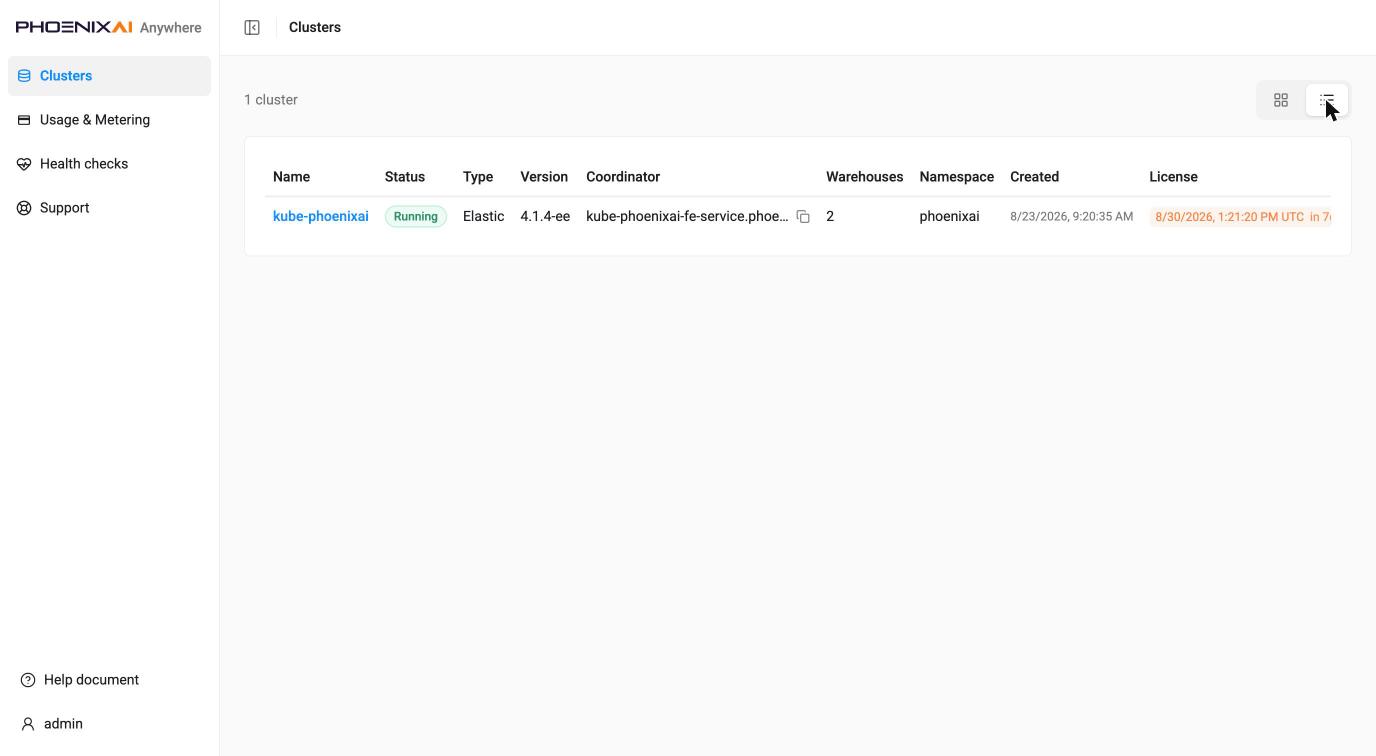Click the 4.1.4-ee version cell
This screenshot has width=1376, height=756.
[545, 216]
